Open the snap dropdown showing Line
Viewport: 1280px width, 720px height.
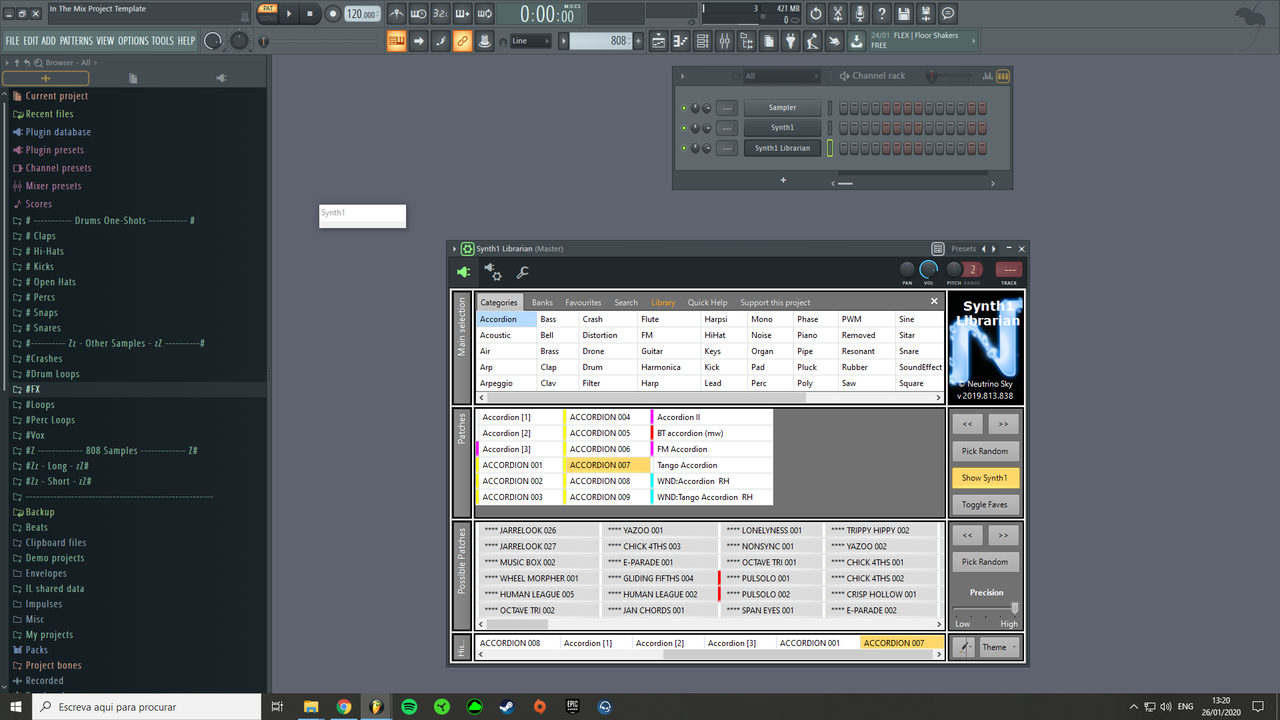coord(530,41)
